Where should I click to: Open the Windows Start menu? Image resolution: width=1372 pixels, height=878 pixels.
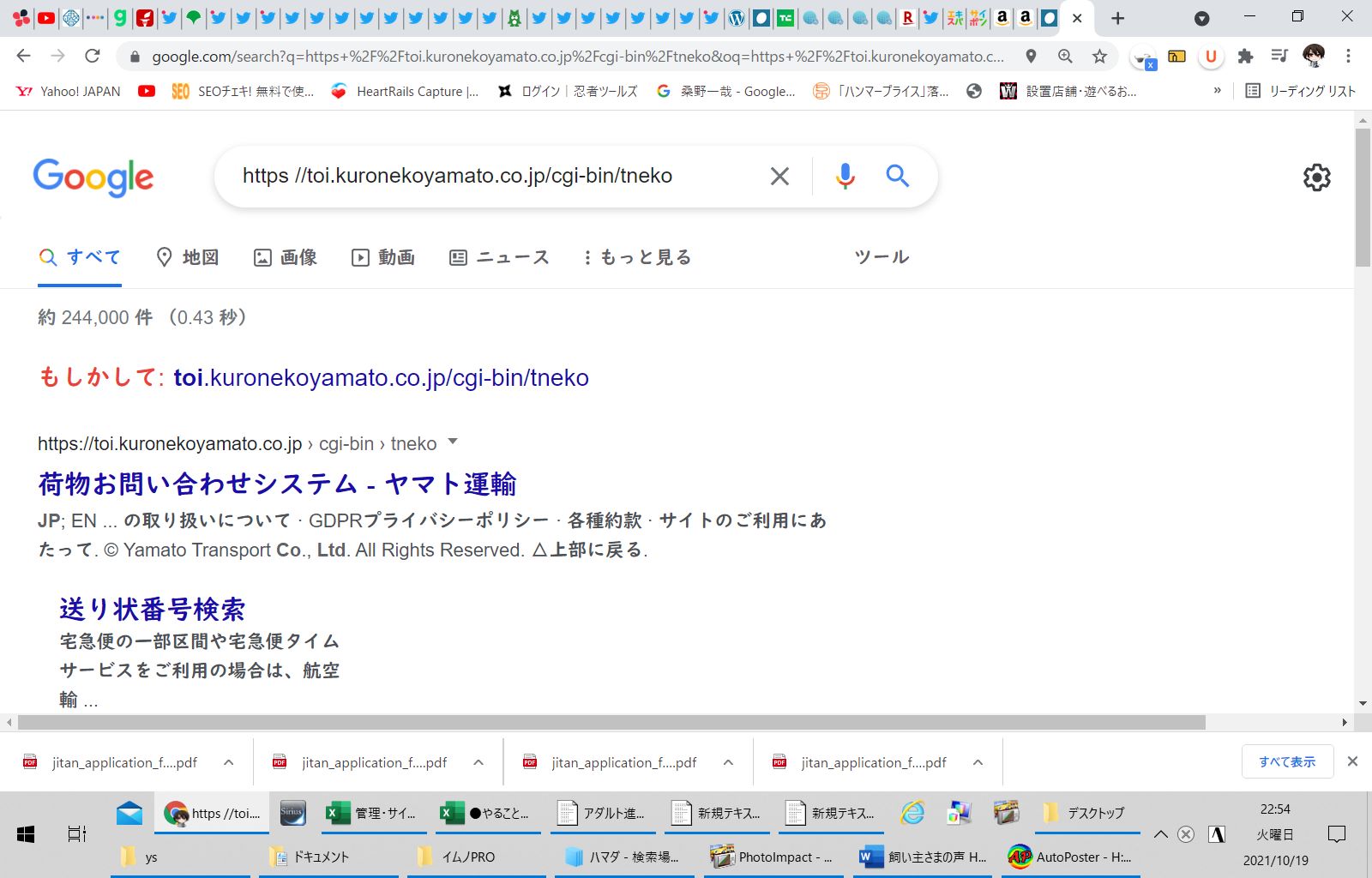(26, 833)
